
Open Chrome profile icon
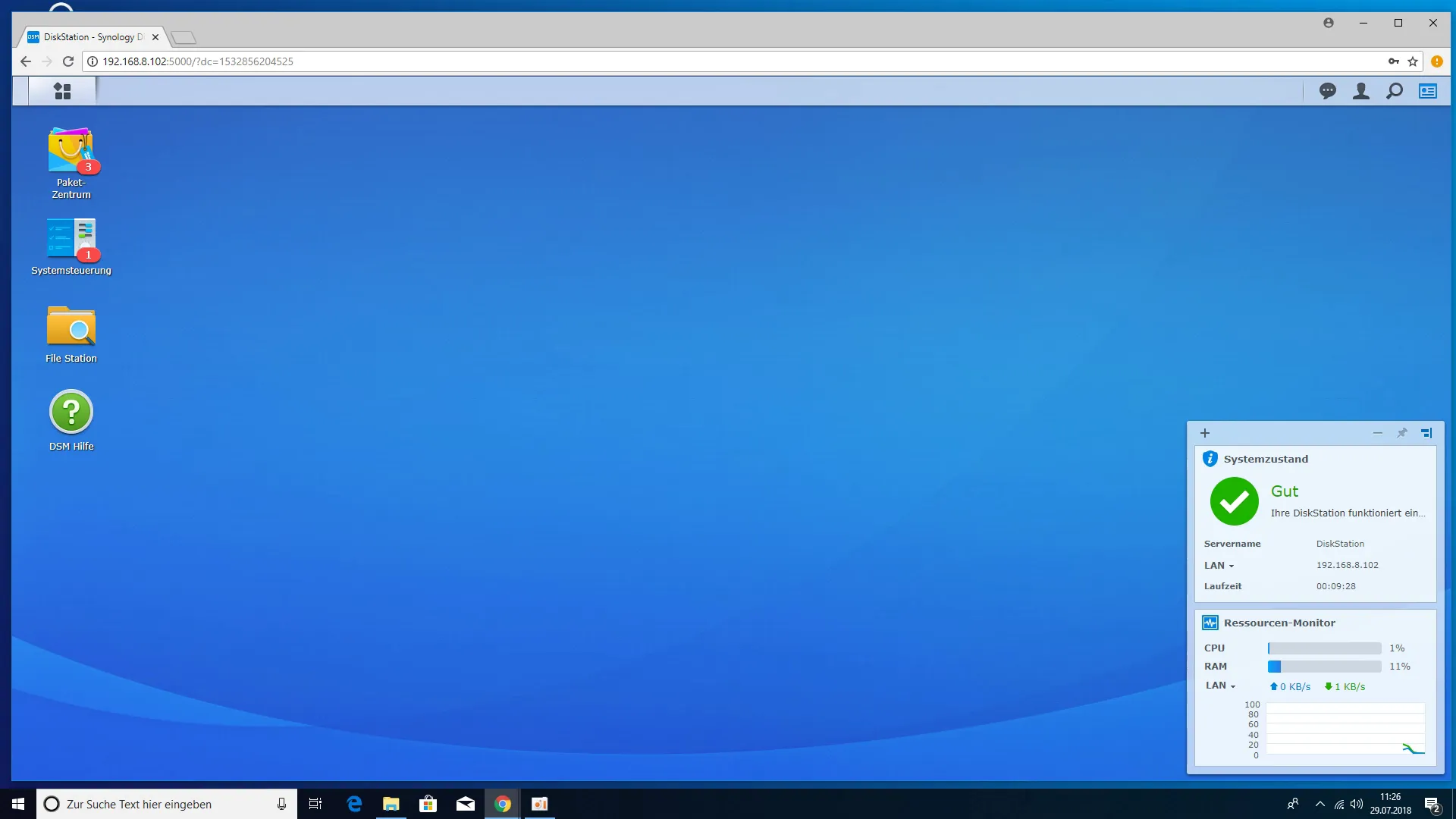pos(1329,23)
